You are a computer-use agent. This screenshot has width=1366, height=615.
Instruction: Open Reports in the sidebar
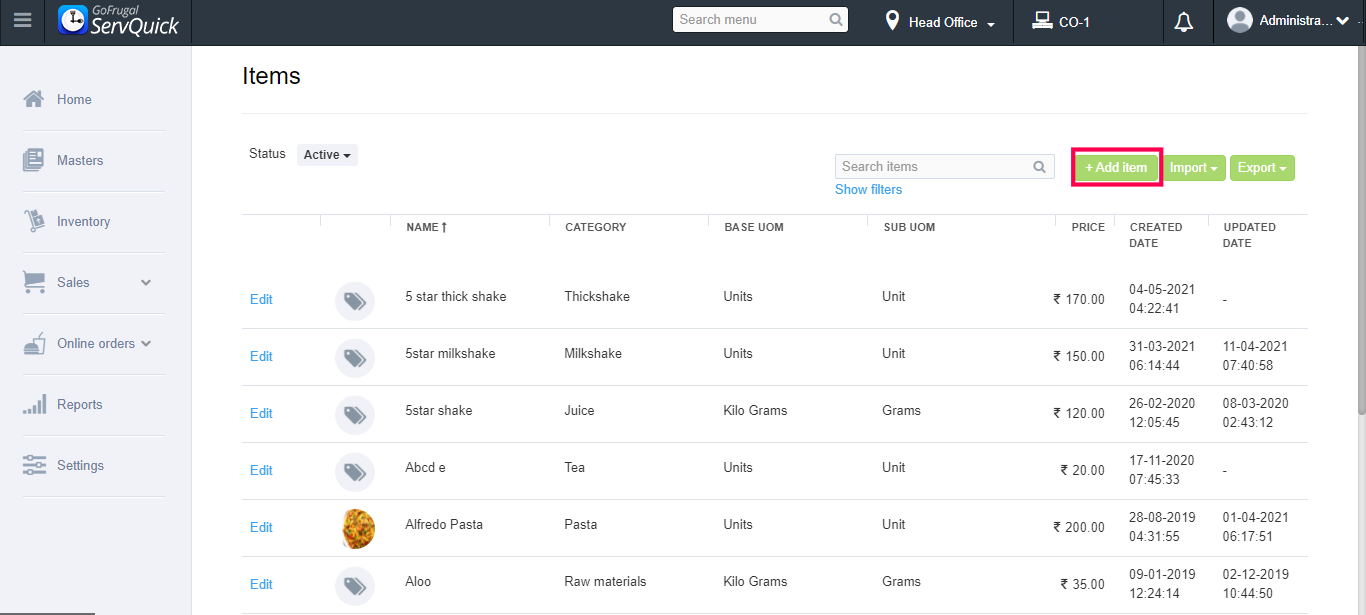coord(79,405)
